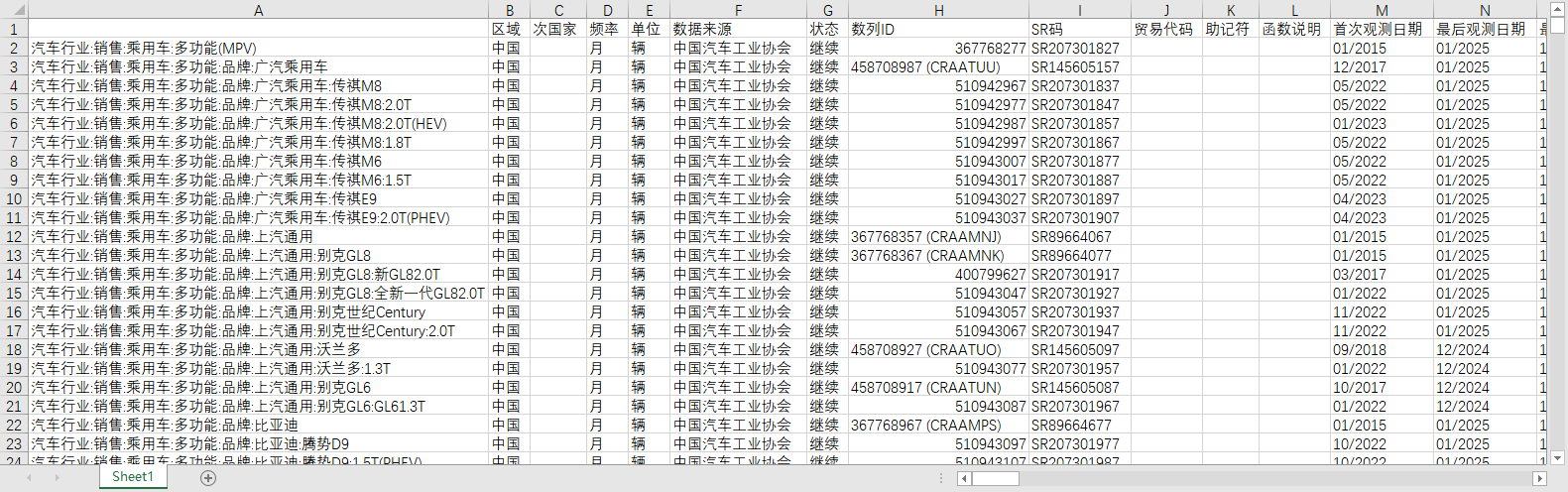Viewport: 1568px width, 492px height.
Task: Click the '次国家' header cell
Action: pyautogui.click(x=558, y=29)
